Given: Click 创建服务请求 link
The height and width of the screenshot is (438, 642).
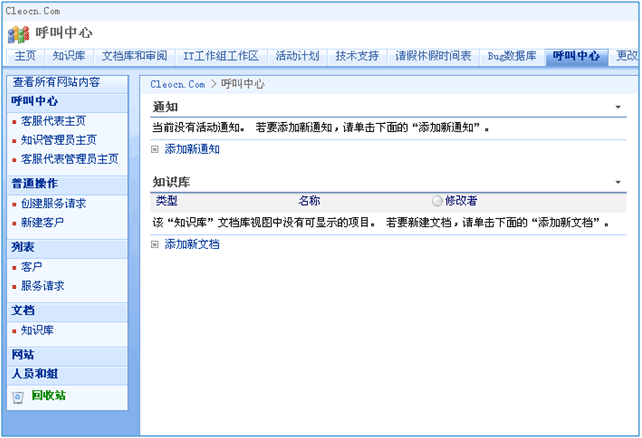Looking at the screenshot, I should pos(54,203).
